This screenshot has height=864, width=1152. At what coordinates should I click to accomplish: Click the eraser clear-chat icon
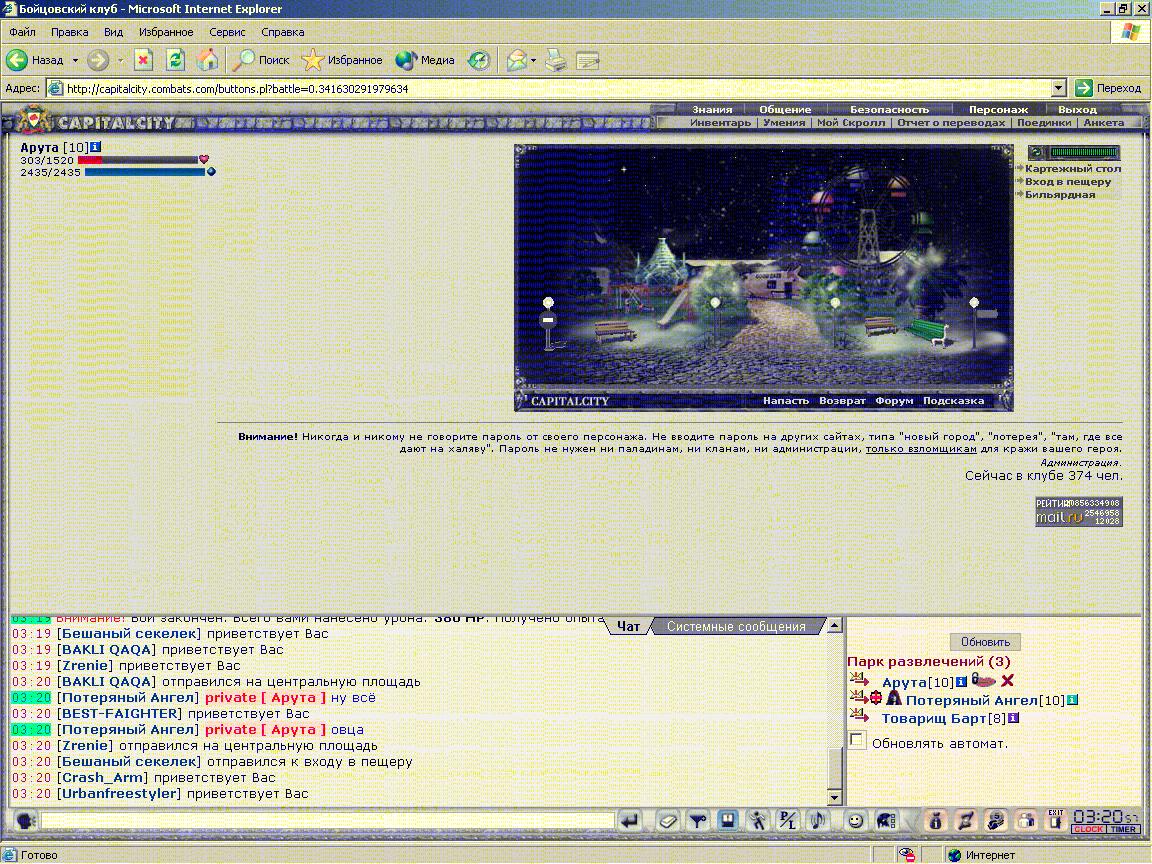click(667, 821)
